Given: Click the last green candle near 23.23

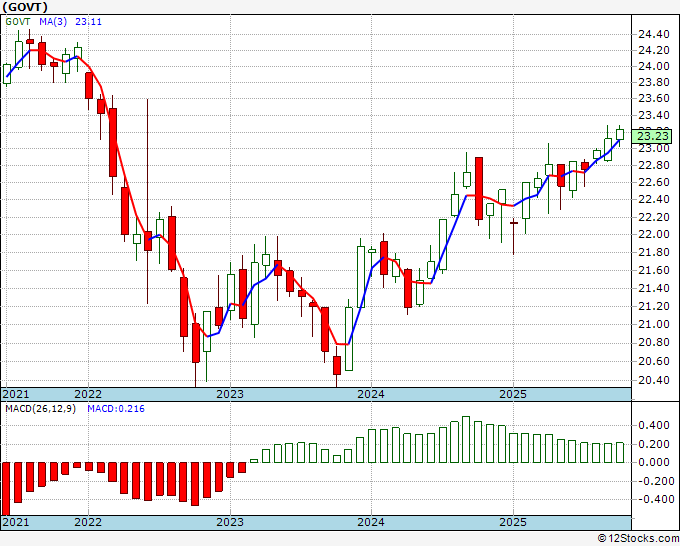Looking at the screenshot, I should point(620,134).
